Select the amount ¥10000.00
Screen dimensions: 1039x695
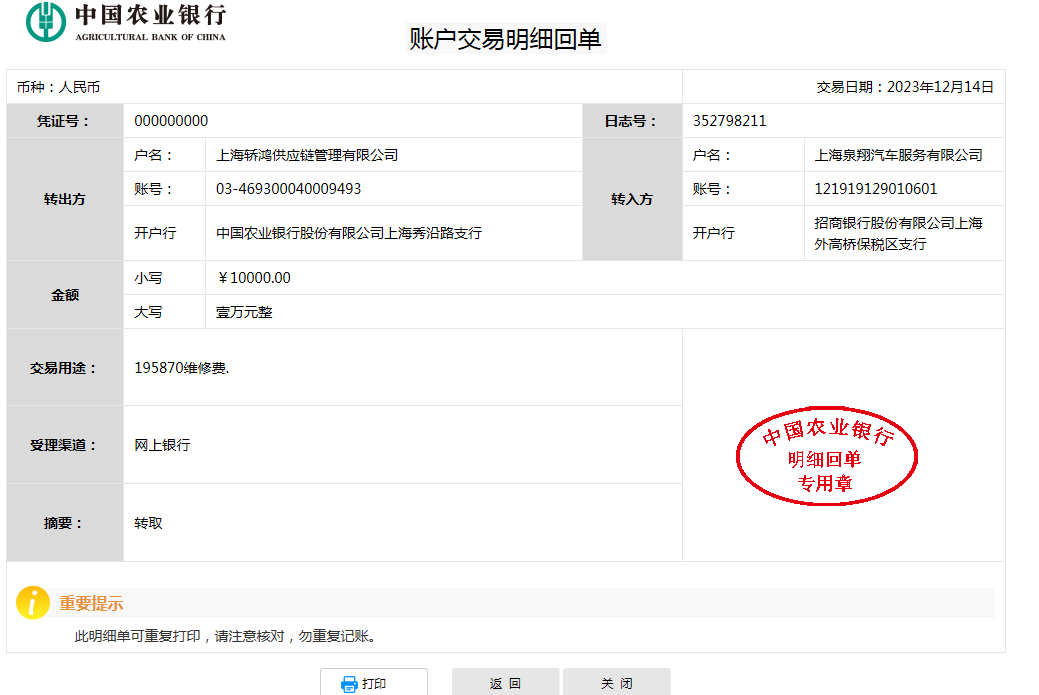coord(254,278)
